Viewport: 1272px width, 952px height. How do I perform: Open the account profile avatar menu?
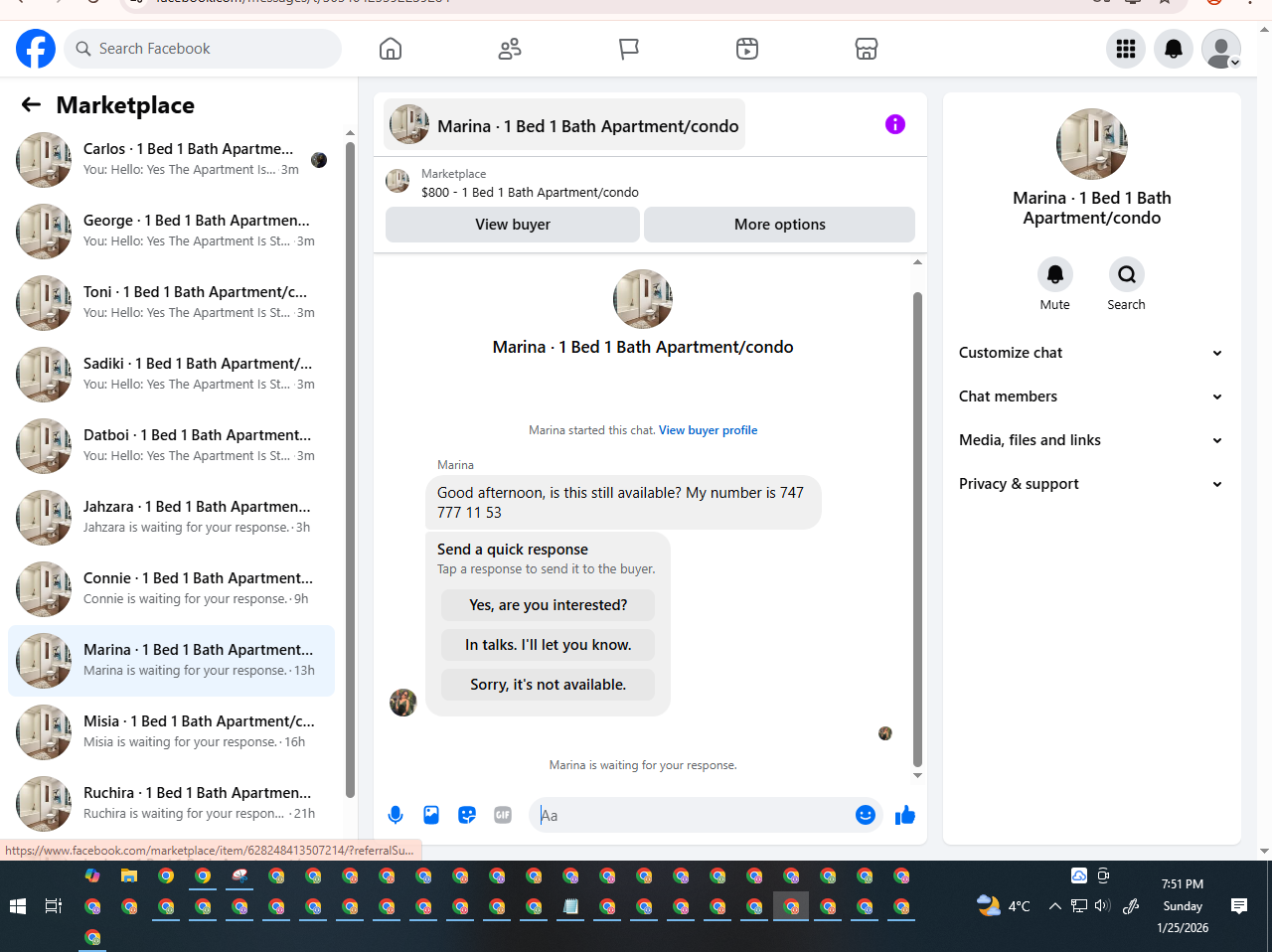1221,49
